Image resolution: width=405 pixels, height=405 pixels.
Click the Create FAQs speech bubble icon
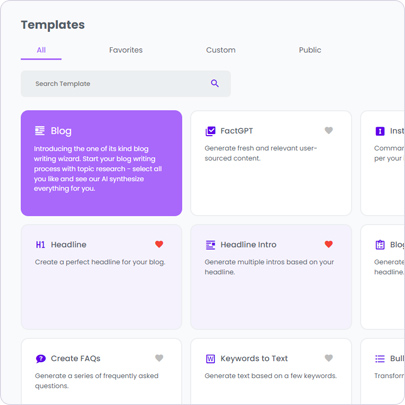pos(40,359)
